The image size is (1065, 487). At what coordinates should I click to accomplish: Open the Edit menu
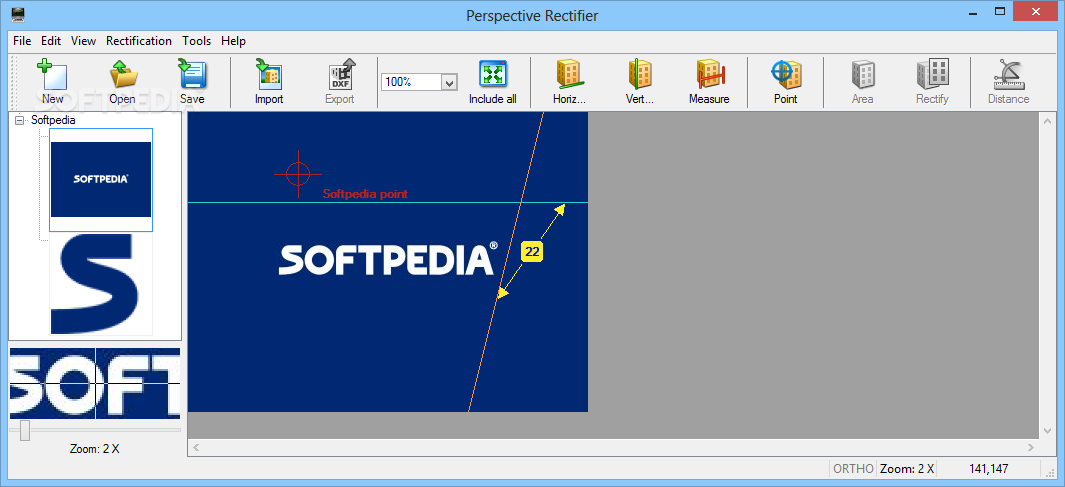click(x=51, y=41)
